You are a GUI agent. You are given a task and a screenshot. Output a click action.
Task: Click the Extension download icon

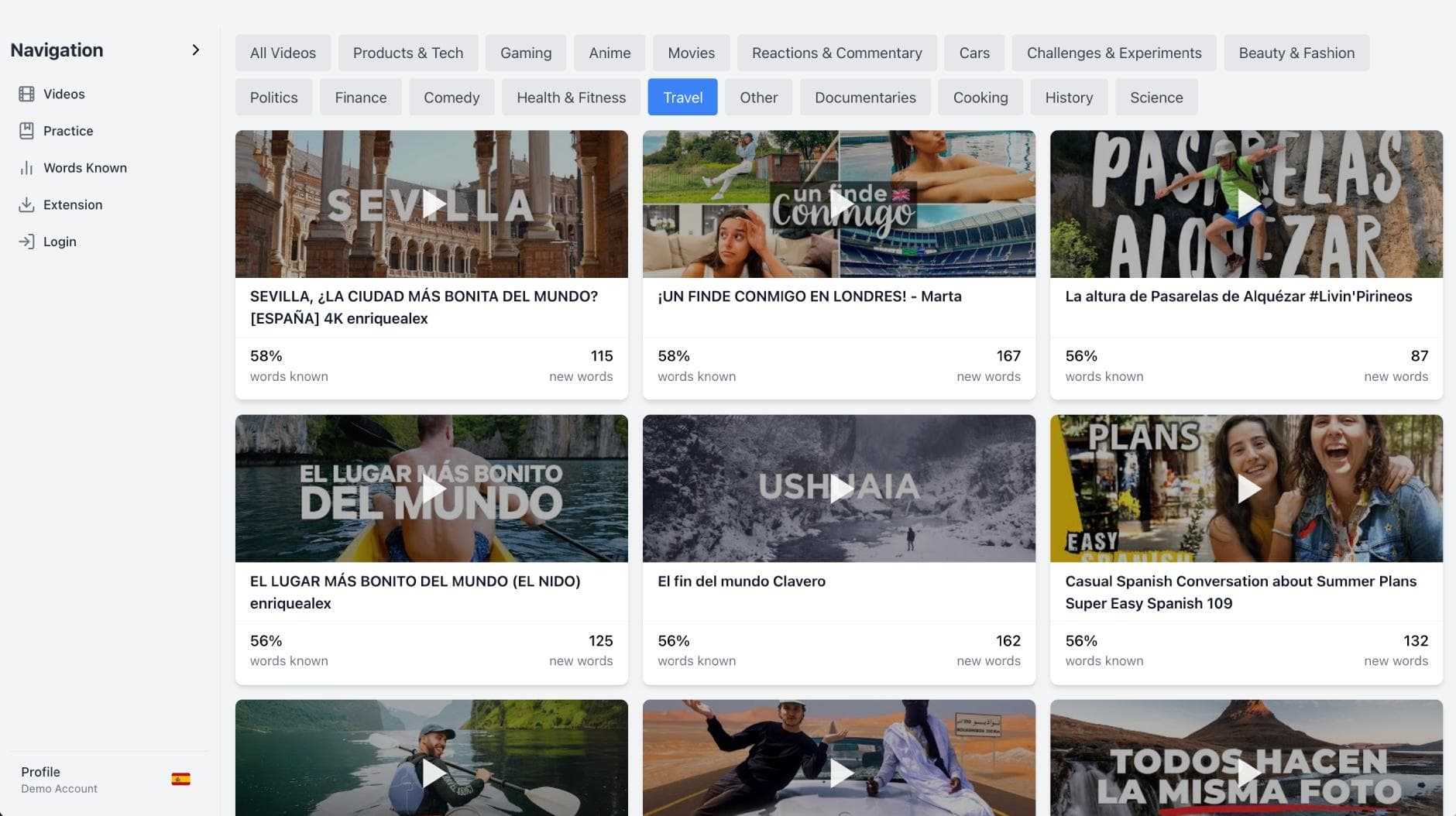[26, 204]
